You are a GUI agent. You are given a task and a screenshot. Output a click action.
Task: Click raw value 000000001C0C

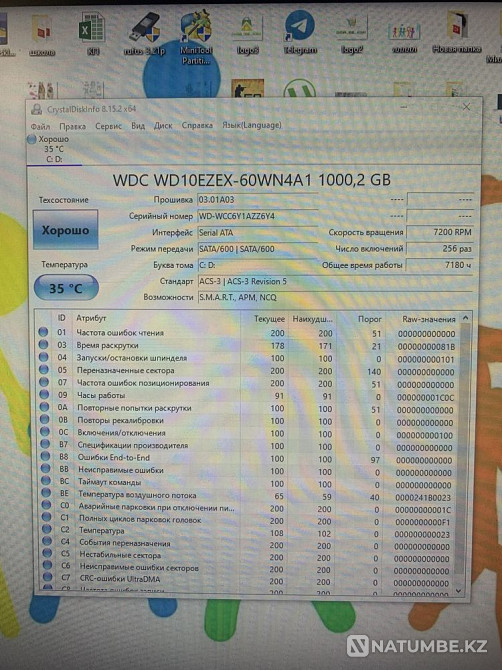tap(426, 398)
